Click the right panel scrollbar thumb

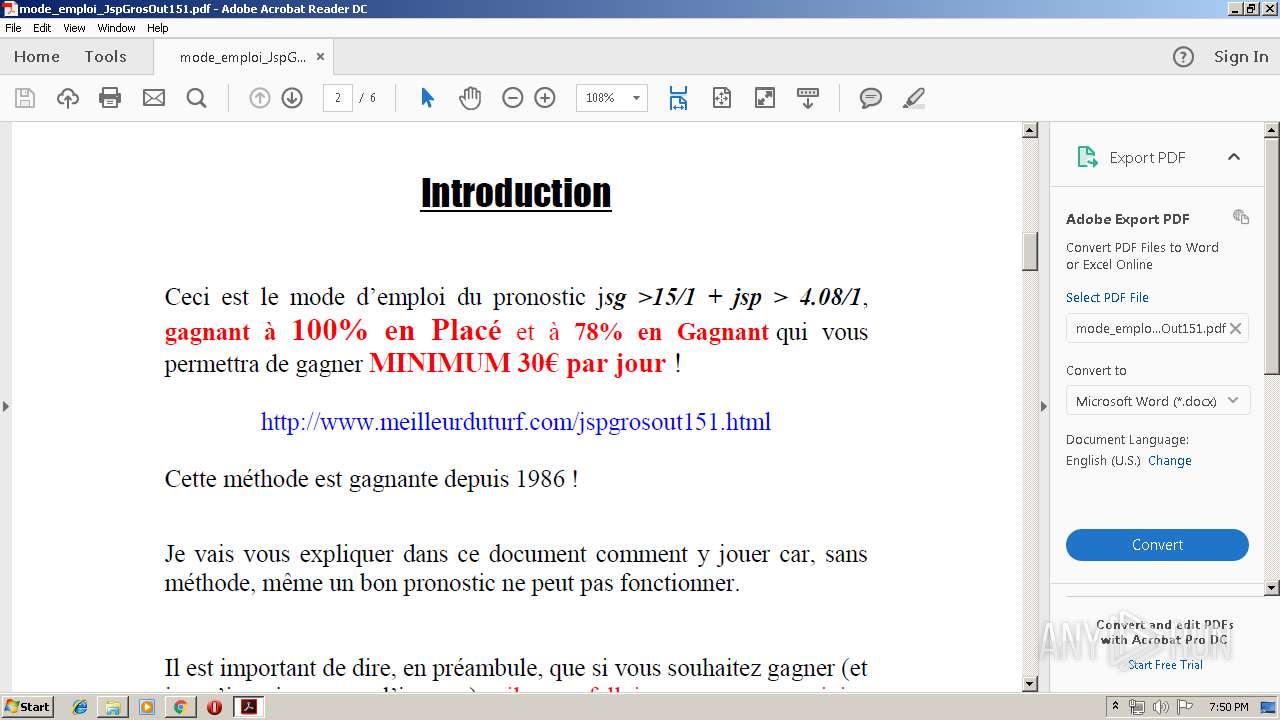click(x=1272, y=255)
